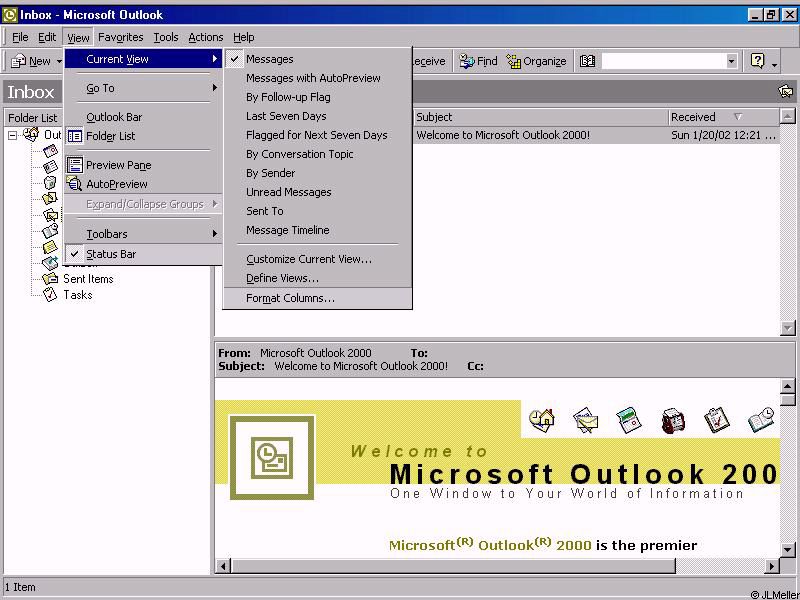Toggle the Status Bar menu option

pyautogui.click(x=143, y=254)
